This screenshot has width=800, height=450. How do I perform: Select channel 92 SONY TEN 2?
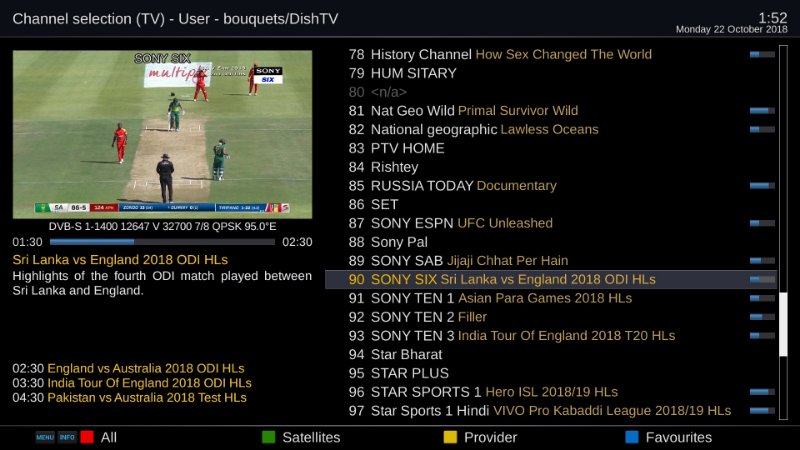coord(551,317)
